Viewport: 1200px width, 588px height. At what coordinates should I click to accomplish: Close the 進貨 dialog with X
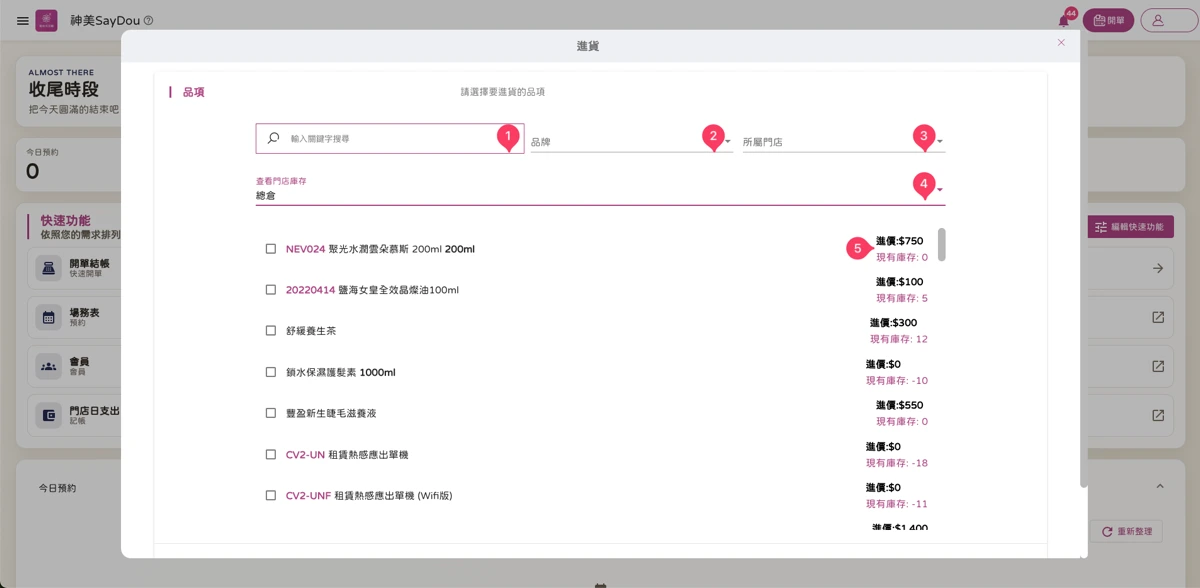1061,43
